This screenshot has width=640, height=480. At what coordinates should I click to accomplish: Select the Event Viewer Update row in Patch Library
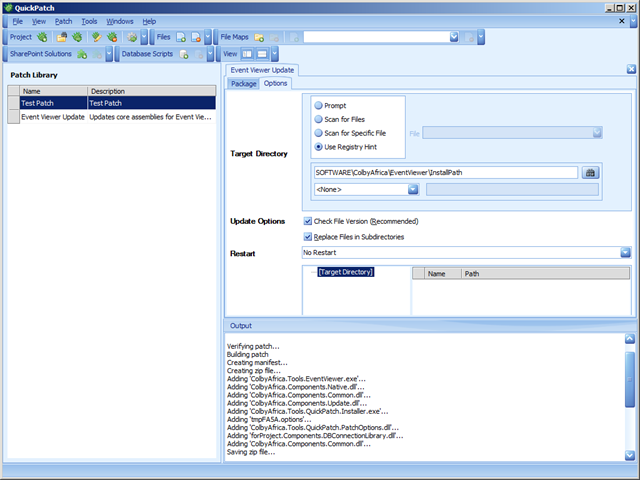pyautogui.click(x=111, y=117)
